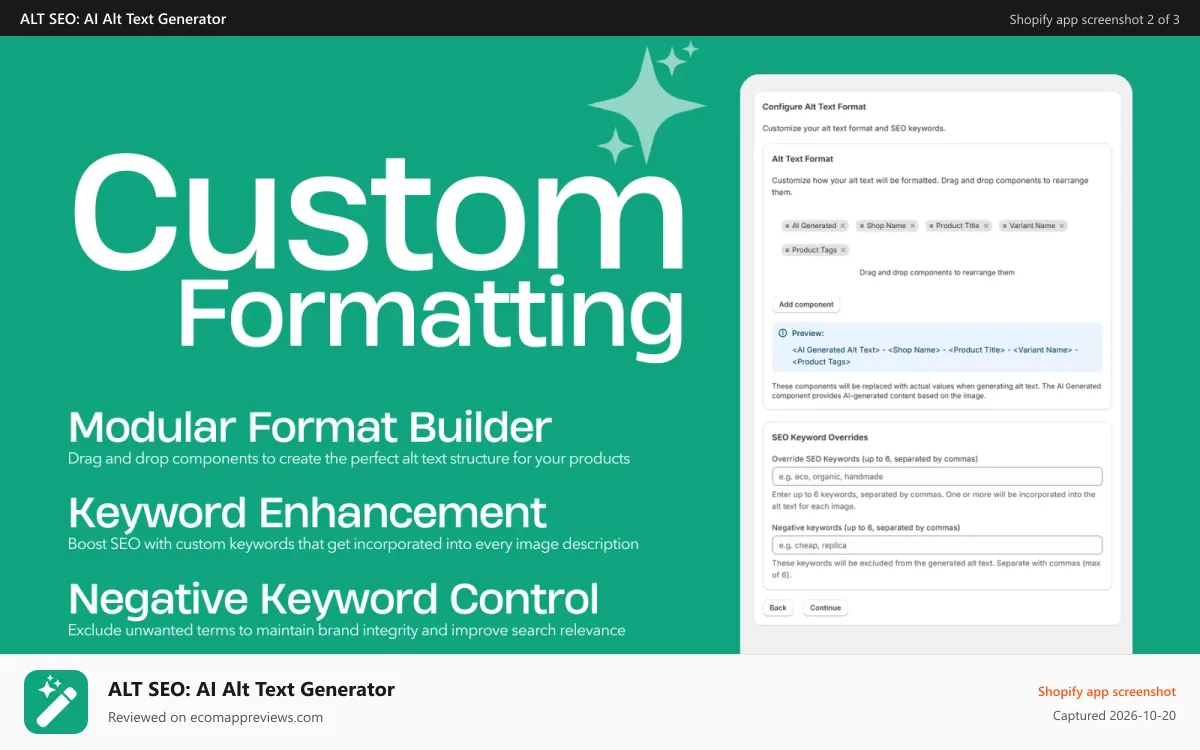Click the footer title ALT SEO: AI Alt Text Generator
The height and width of the screenshot is (750, 1200).
[x=251, y=689]
